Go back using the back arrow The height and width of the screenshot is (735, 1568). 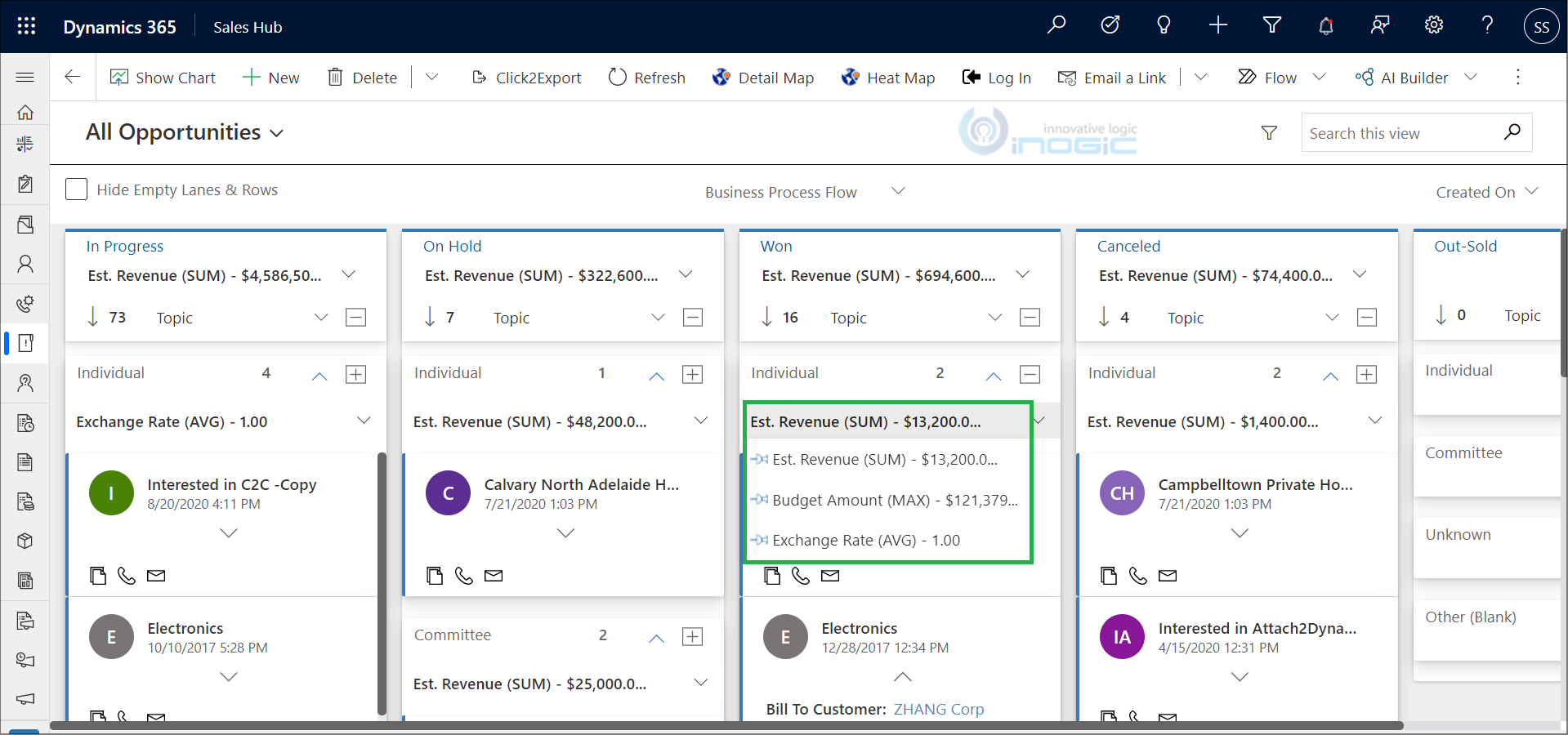point(73,77)
